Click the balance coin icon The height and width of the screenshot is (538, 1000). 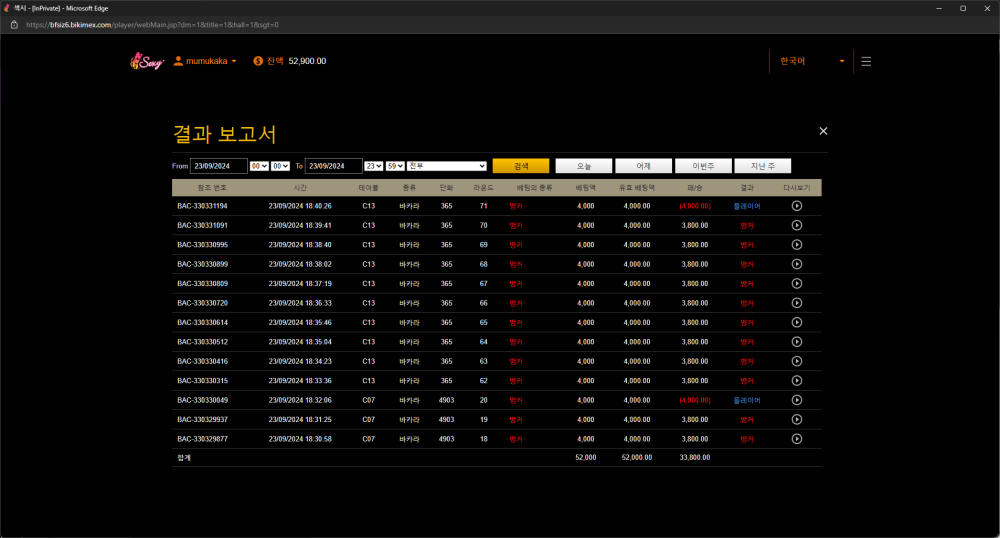point(258,61)
